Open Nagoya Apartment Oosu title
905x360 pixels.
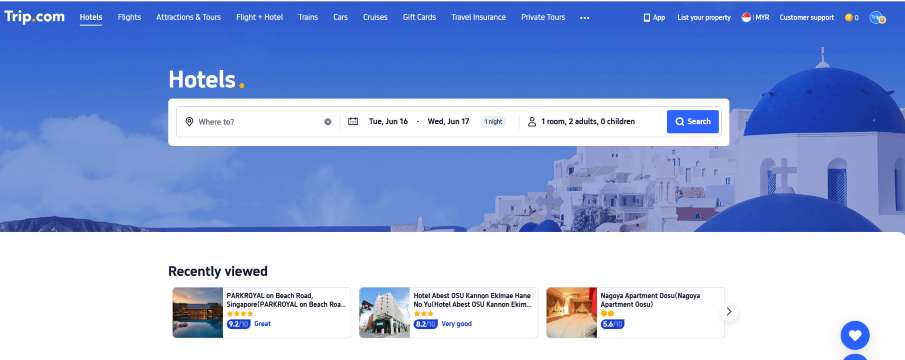pyautogui.click(x=650, y=300)
